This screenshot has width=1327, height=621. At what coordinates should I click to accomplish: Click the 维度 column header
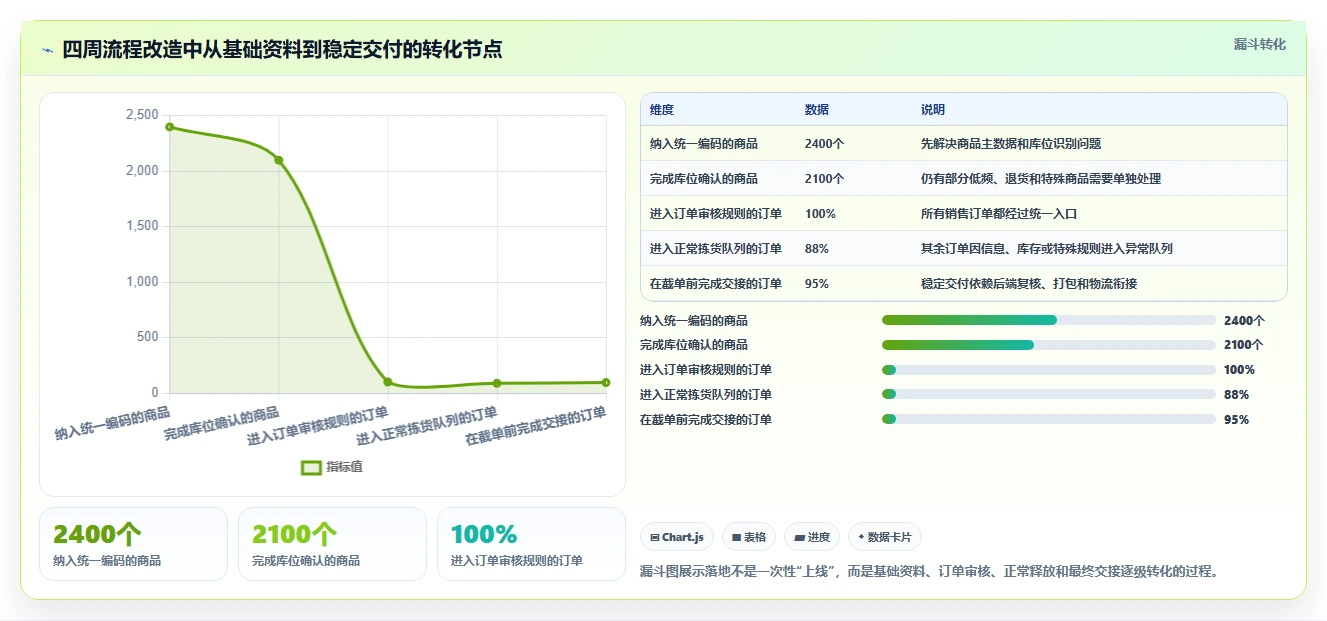tap(662, 110)
